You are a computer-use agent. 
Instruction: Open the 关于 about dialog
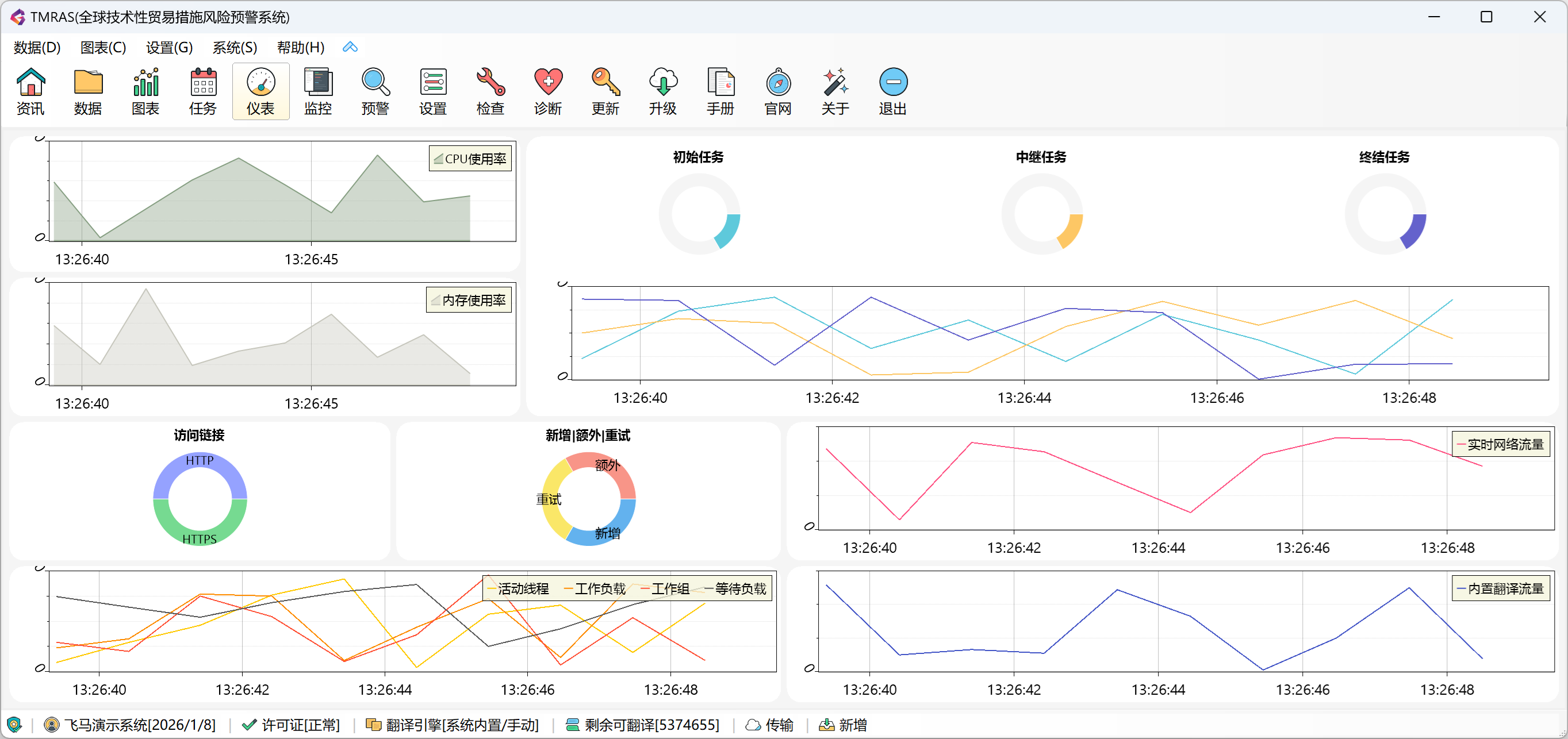834,91
